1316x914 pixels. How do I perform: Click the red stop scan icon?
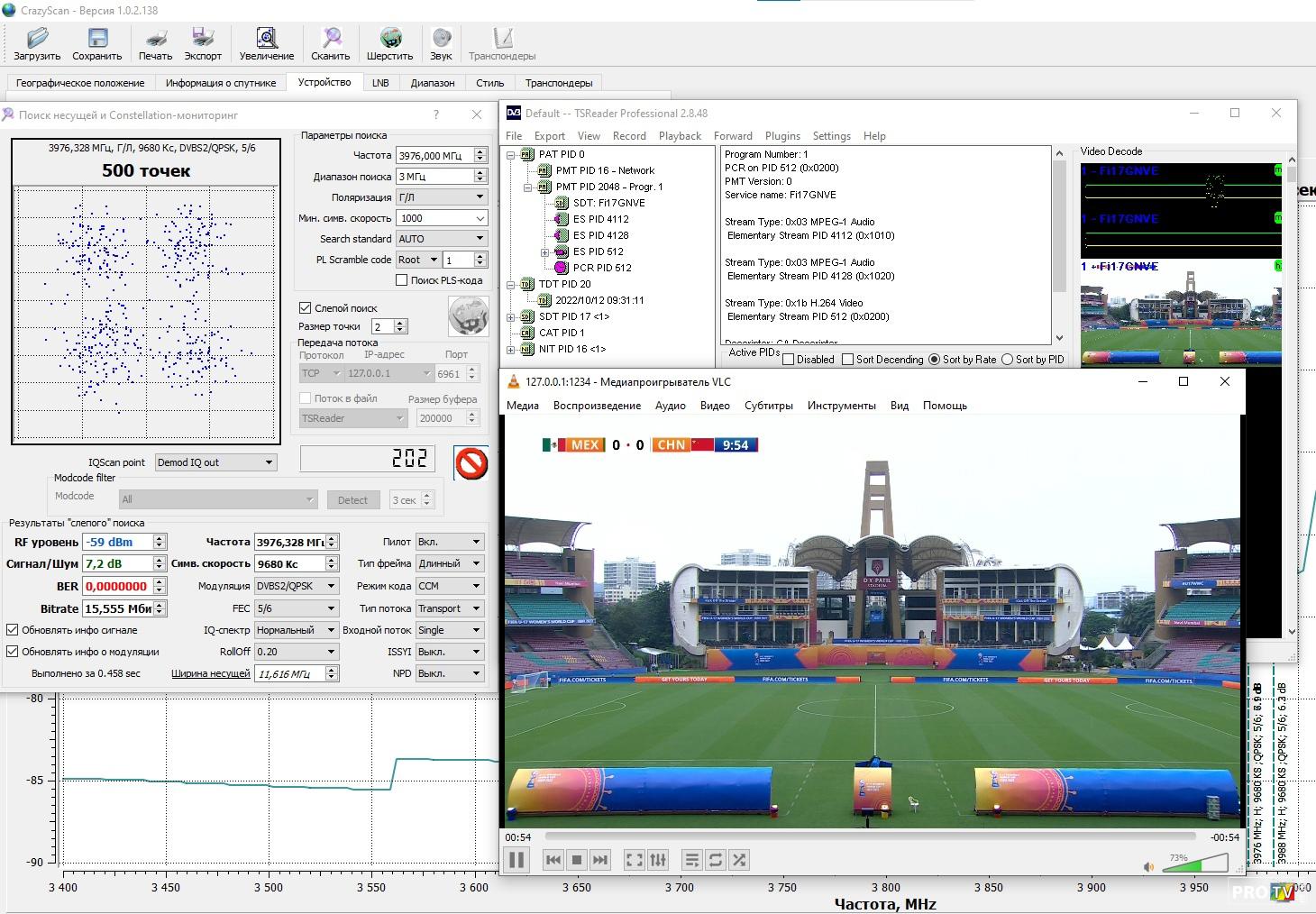point(471,463)
